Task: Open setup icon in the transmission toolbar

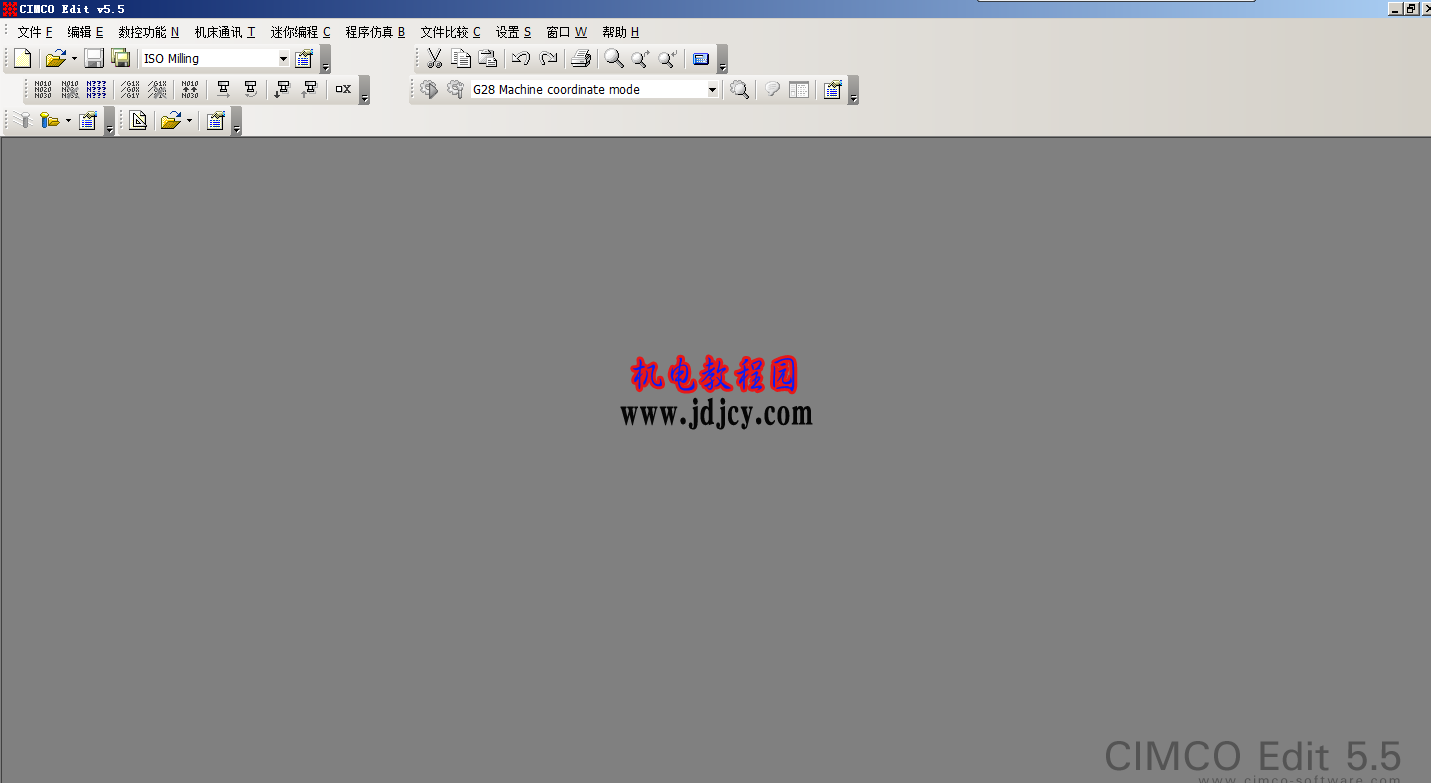Action: click(88, 121)
